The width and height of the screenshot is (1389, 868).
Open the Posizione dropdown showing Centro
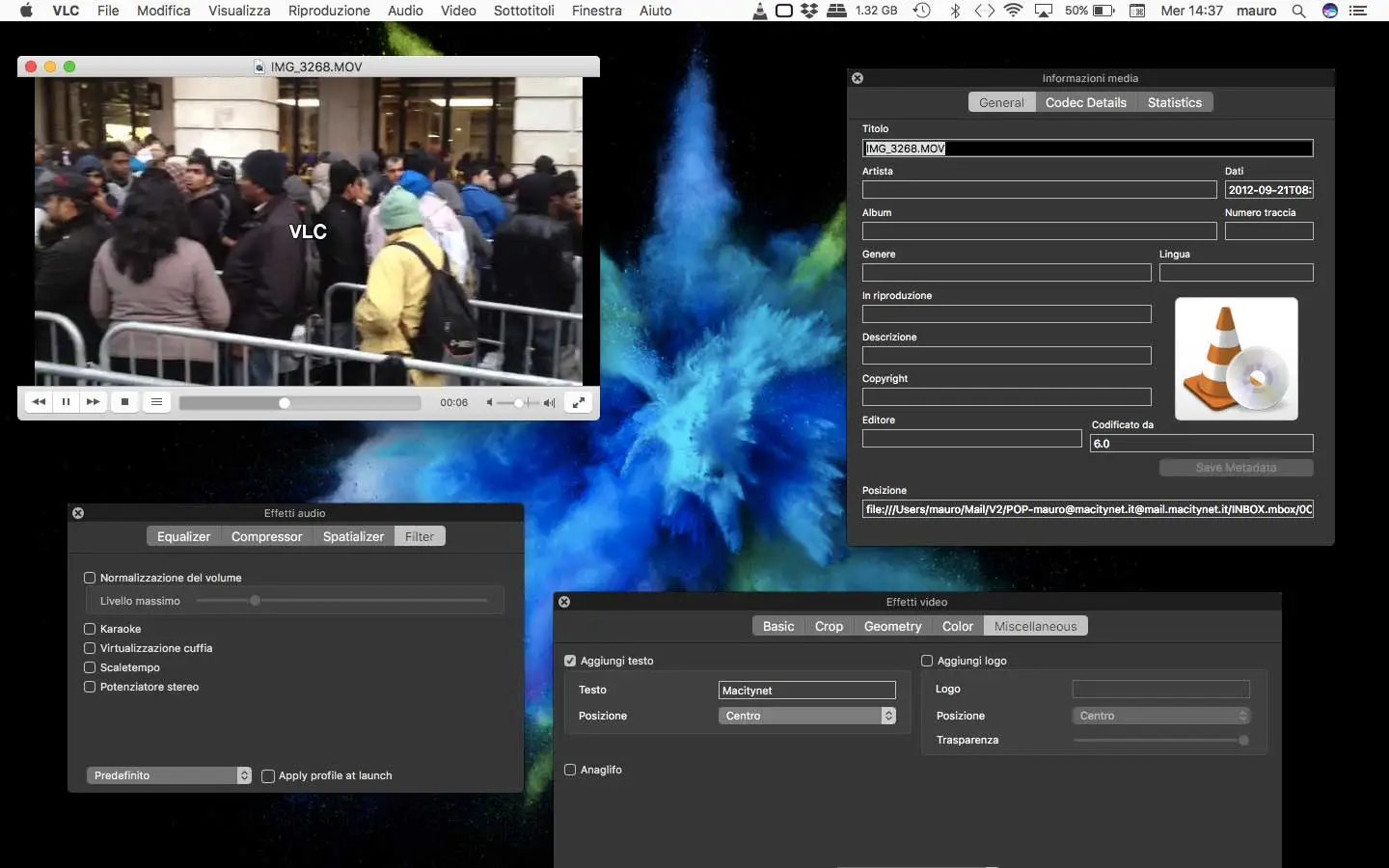806,716
